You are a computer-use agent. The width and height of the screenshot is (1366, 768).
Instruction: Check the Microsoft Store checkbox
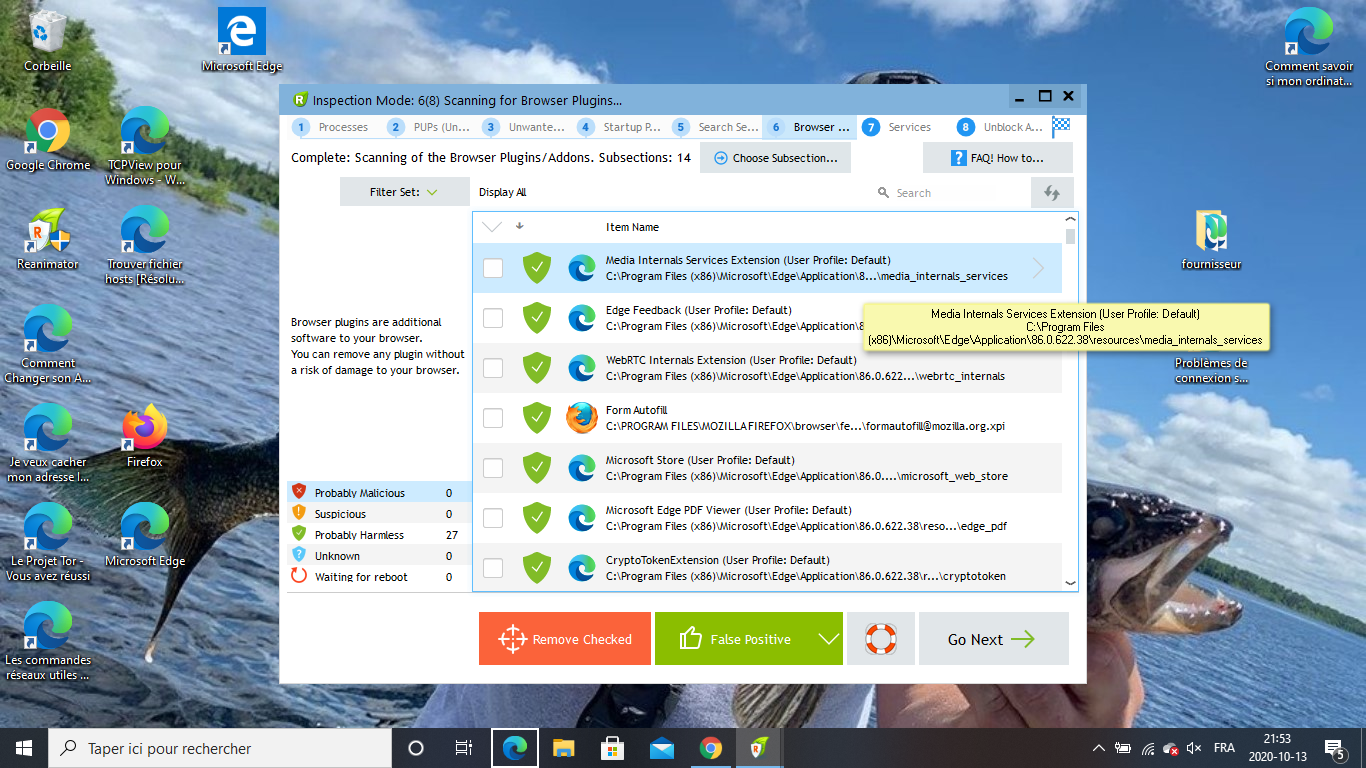pyautogui.click(x=493, y=468)
